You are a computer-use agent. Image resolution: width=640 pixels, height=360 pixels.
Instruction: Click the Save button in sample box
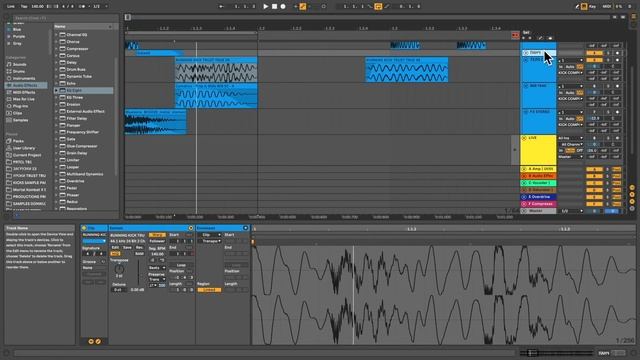point(127,247)
